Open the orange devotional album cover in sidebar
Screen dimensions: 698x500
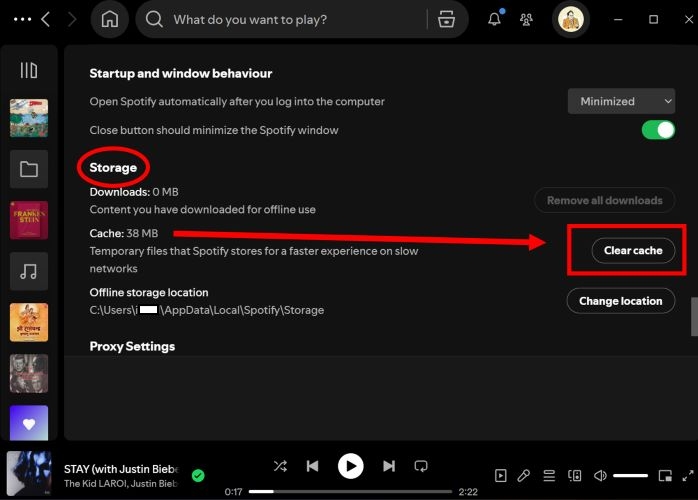29,322
